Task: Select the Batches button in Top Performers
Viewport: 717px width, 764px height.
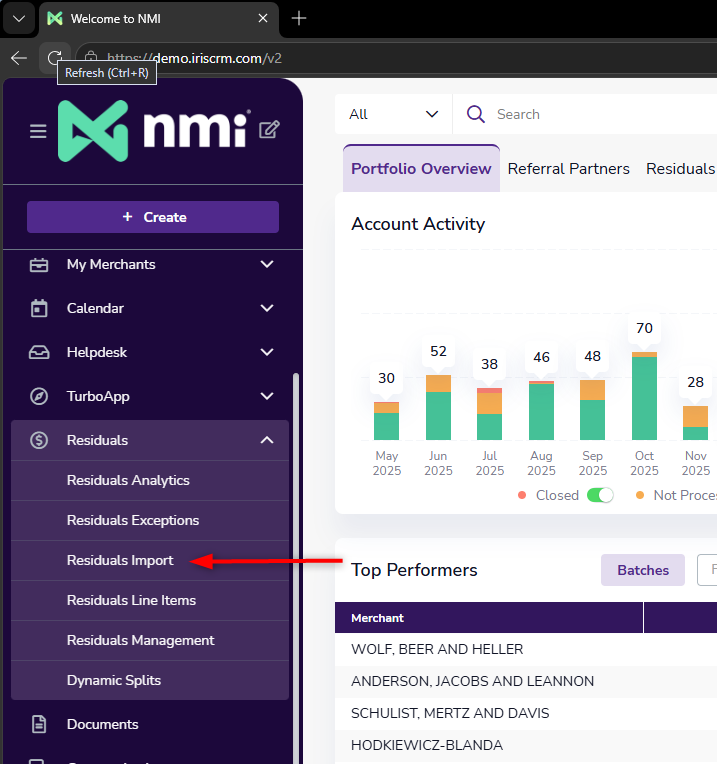Action: click(643, 570)
